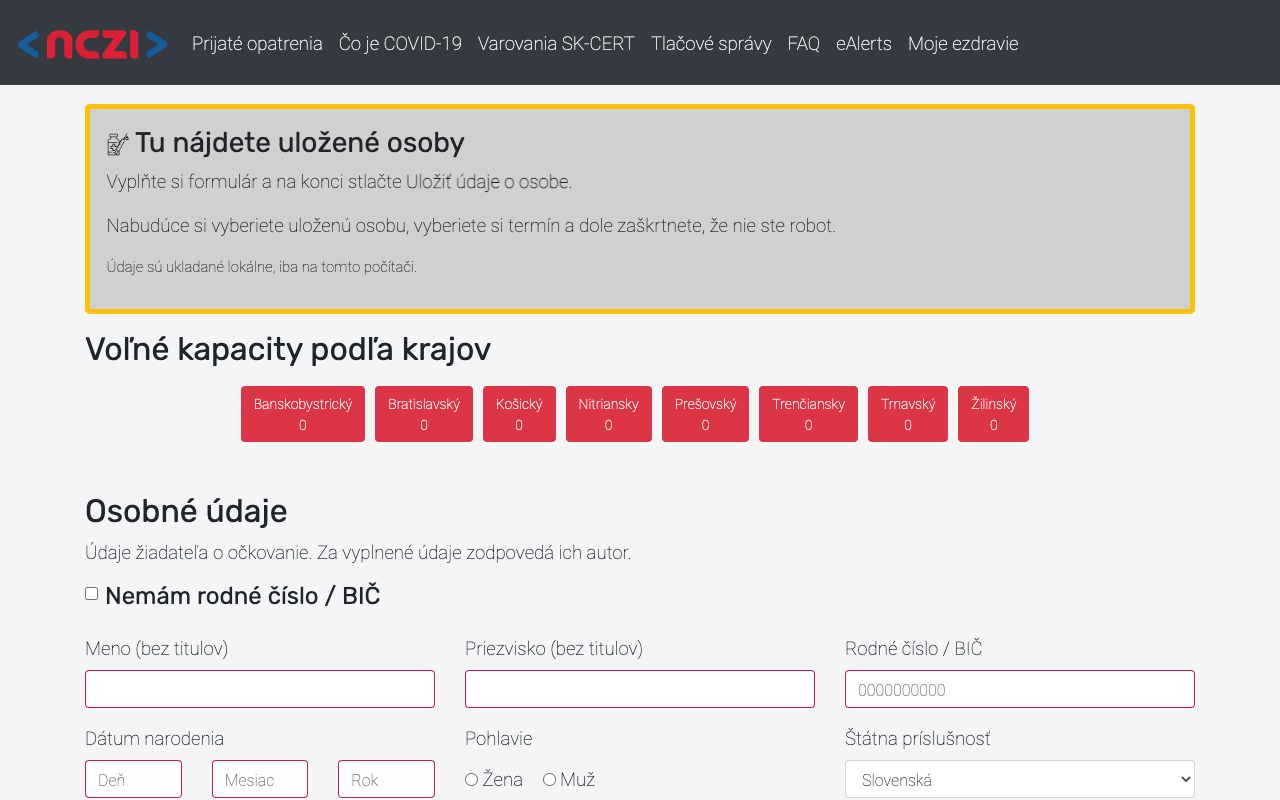Click heading Tu nájdete uložené osoby
Screen dimensions: 1280x800
pos(300,143)
